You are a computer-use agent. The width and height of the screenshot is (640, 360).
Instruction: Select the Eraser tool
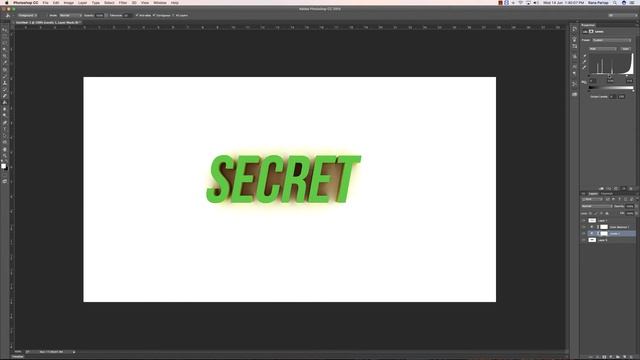[5, 96]
